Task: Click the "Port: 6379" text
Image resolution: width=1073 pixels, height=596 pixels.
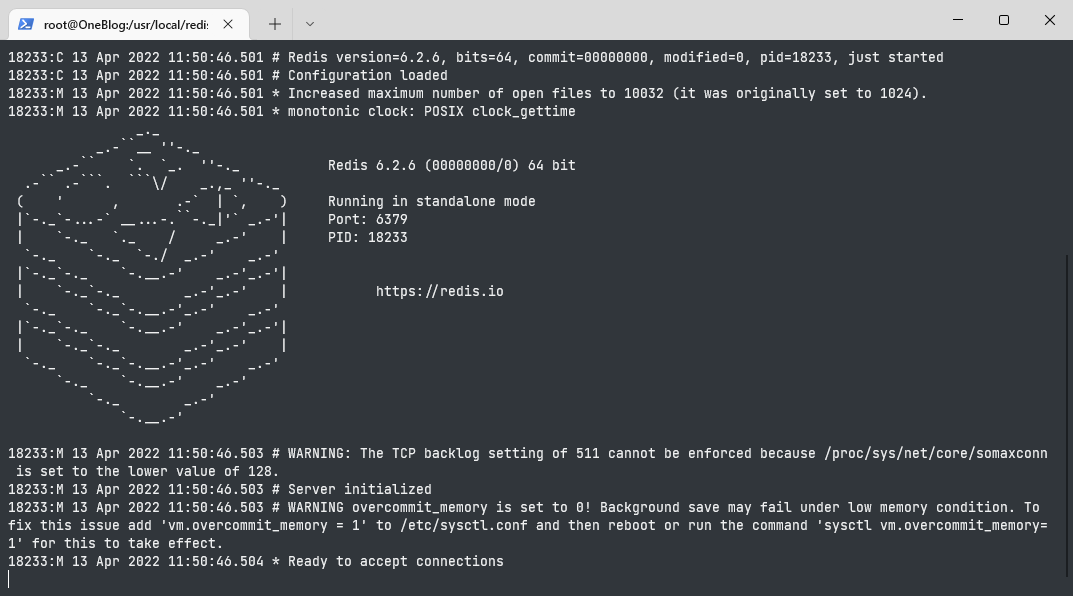Action: [367, 219]
